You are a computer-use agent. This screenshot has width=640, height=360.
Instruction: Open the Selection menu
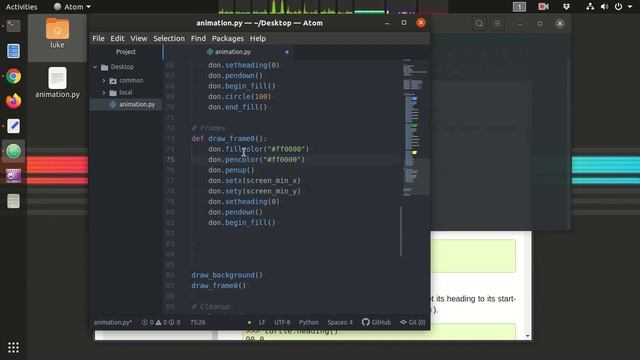(169, 38)
